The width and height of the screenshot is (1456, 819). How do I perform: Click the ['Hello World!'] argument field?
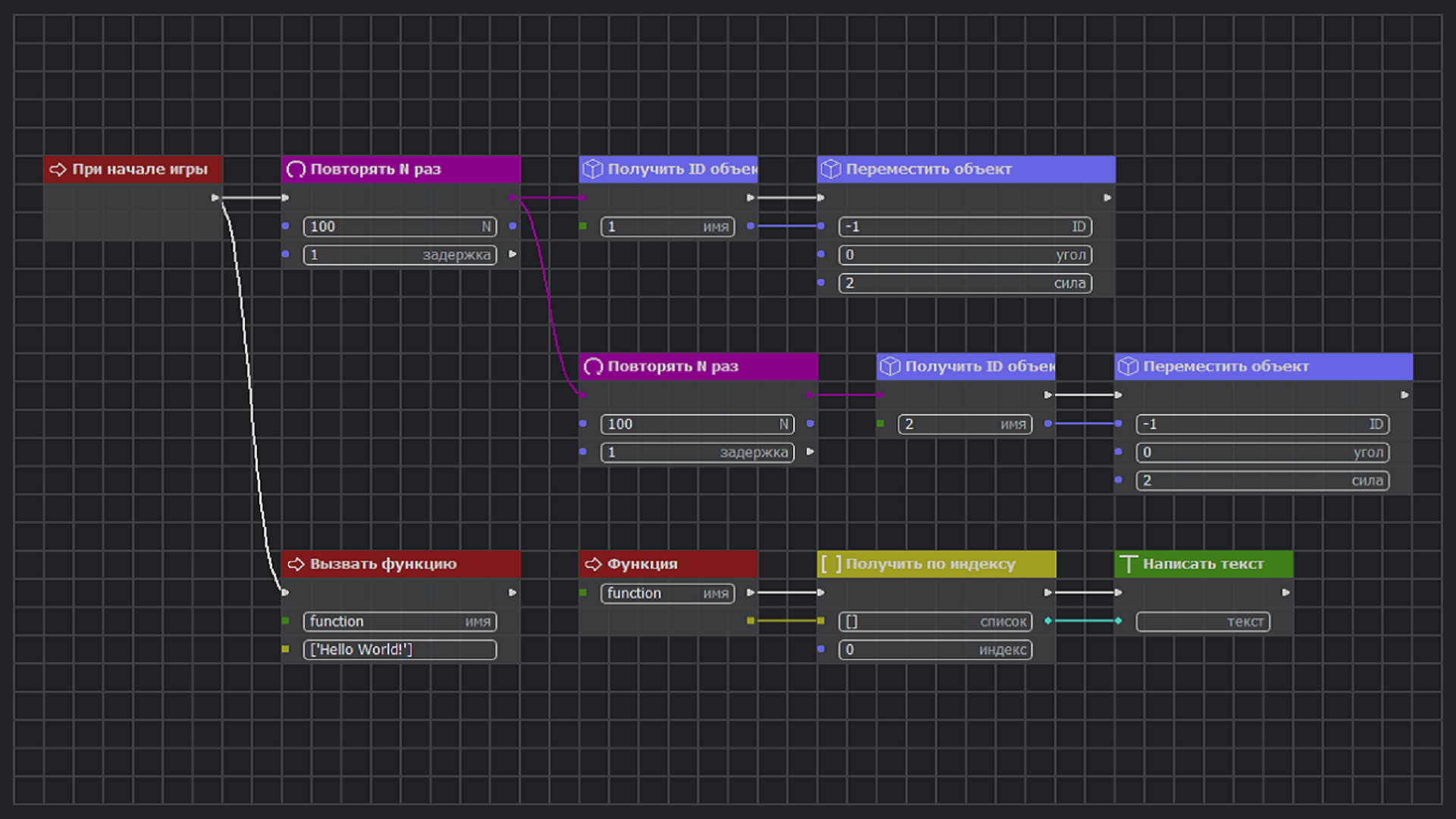point(400,650)
